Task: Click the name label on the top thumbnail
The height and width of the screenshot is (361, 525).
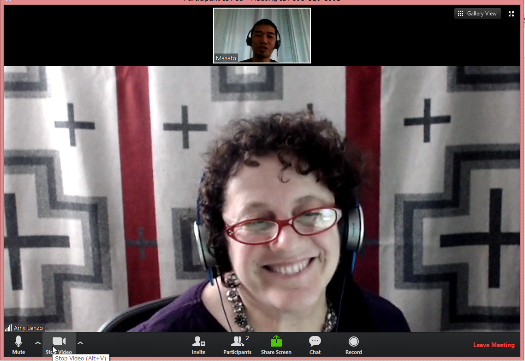Action: click(226, 58)
